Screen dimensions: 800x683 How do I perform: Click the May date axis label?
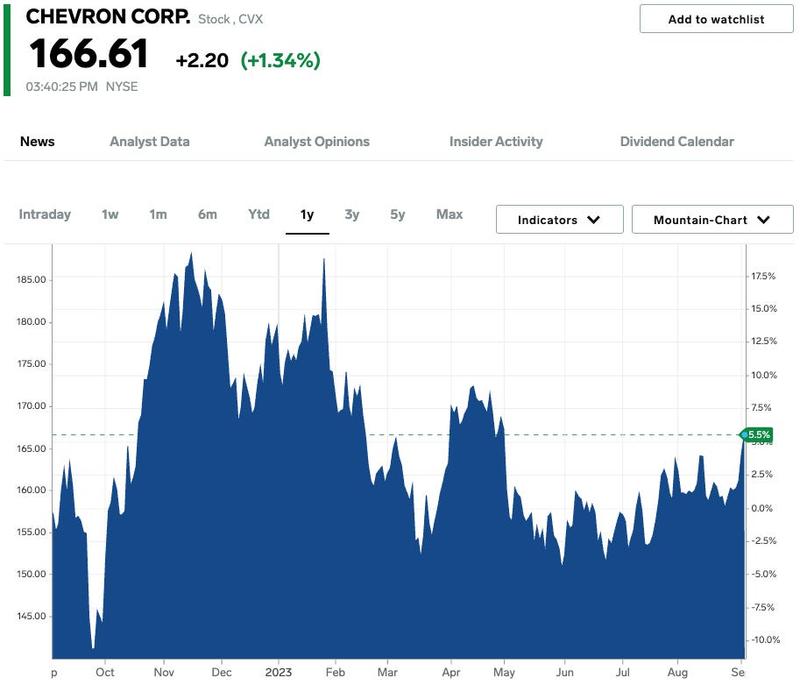pos(504,672)
